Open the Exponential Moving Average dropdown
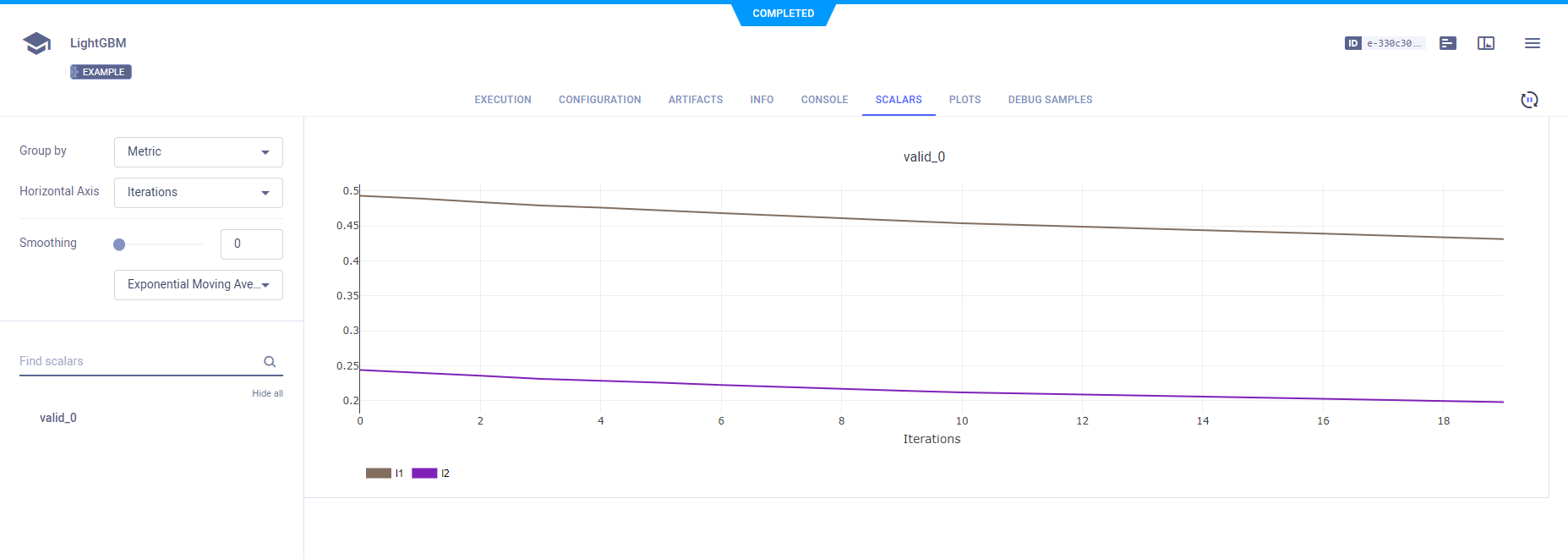Screen dimensions: 1568x559 pos(199,285)
